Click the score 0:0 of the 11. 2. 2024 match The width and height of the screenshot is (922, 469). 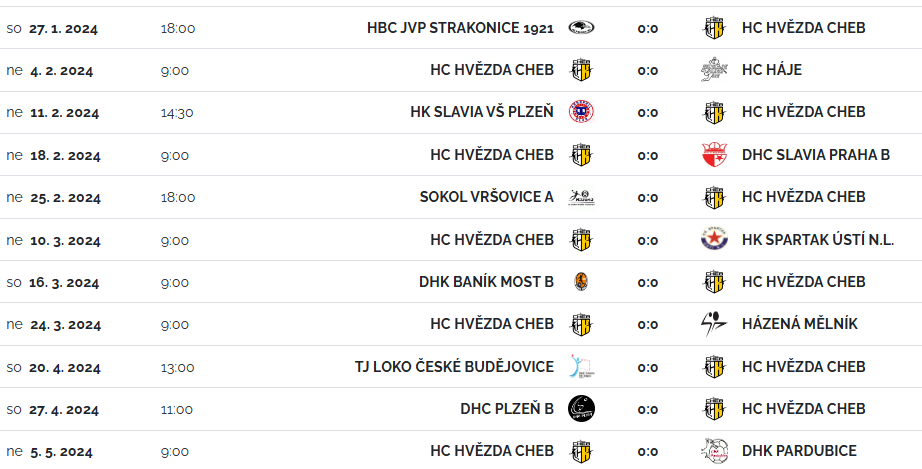(647, 112)
